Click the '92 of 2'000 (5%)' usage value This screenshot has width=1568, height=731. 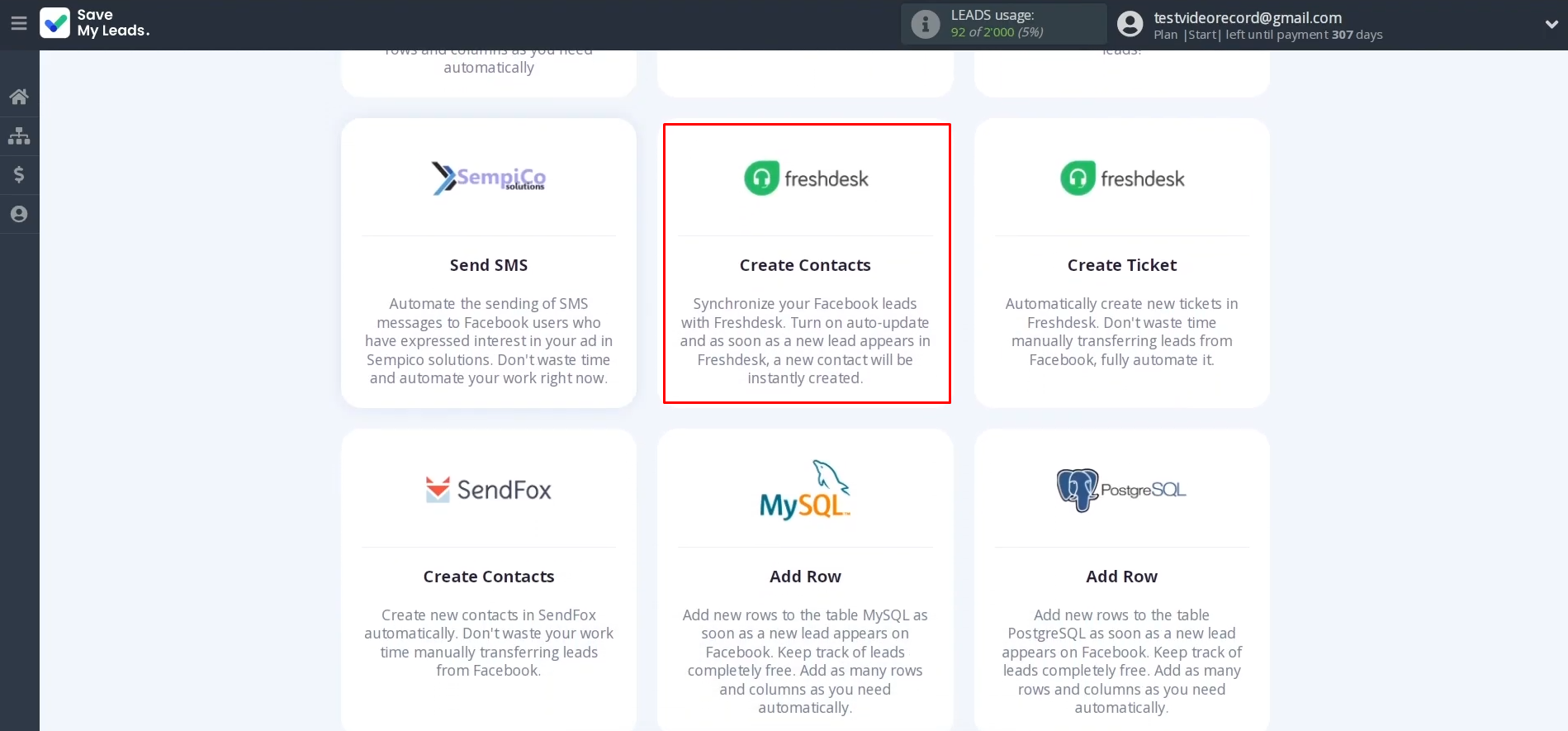click(997, 32)
